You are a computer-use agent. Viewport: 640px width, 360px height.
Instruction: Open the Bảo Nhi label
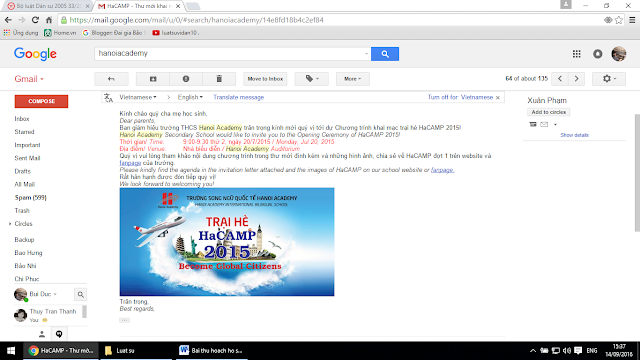[25, 266]
